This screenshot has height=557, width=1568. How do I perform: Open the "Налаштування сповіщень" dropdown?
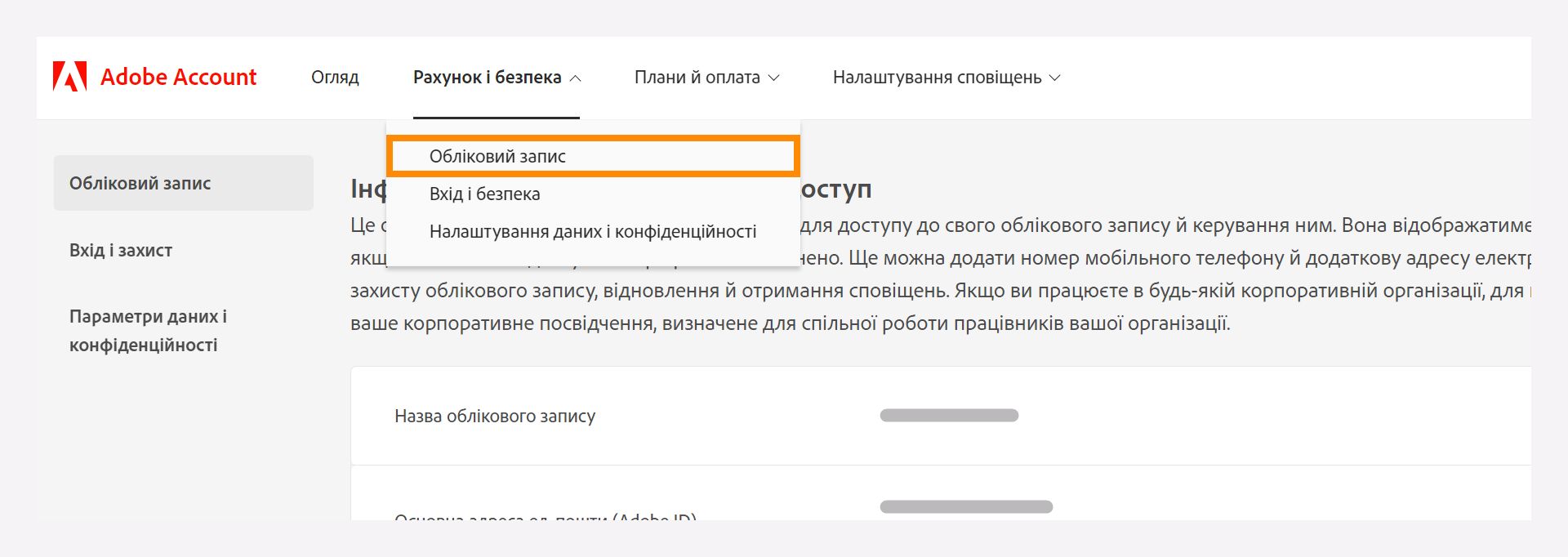[x=1053, y=78]
